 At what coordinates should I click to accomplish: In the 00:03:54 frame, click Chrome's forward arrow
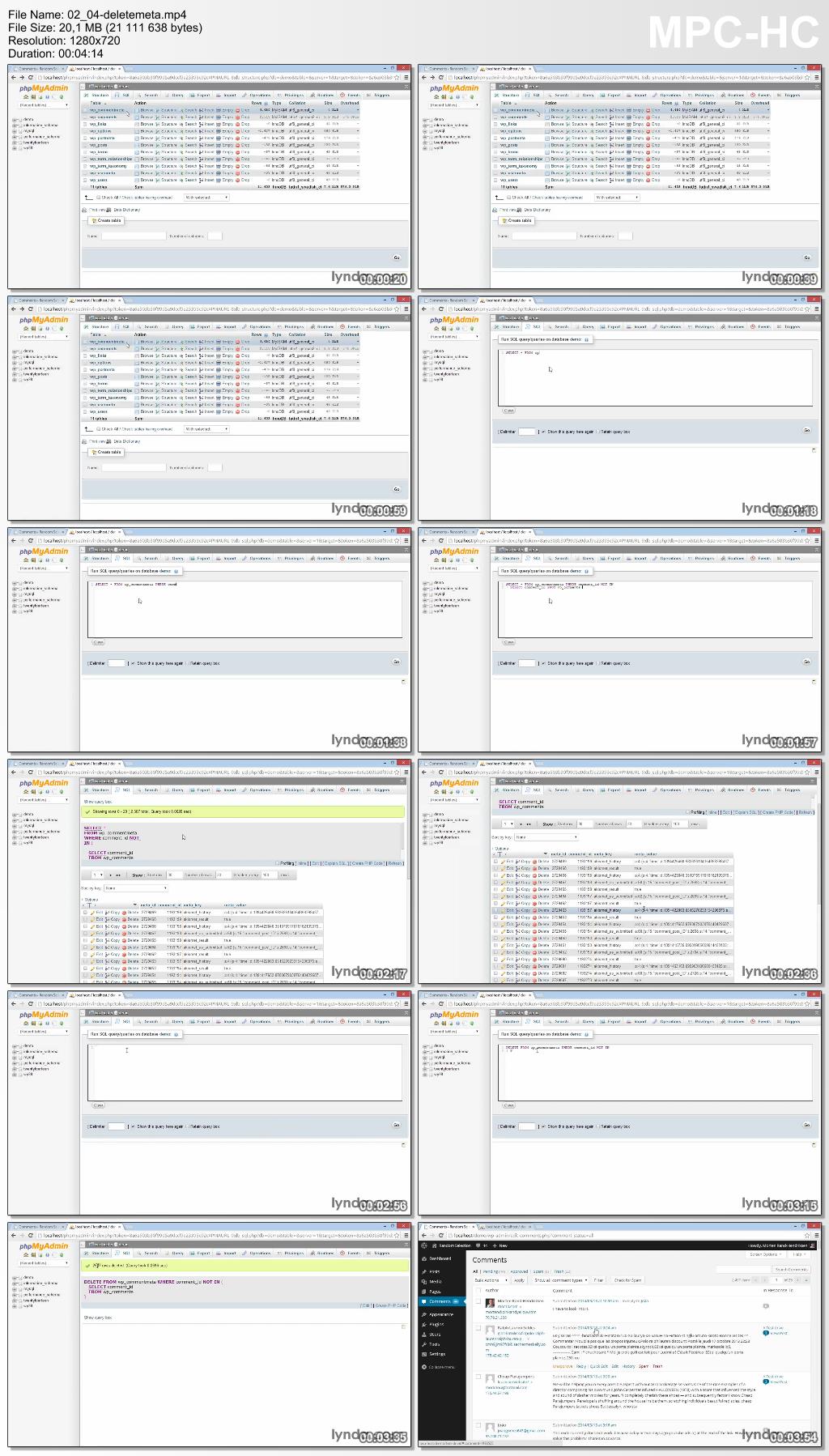433,1235
